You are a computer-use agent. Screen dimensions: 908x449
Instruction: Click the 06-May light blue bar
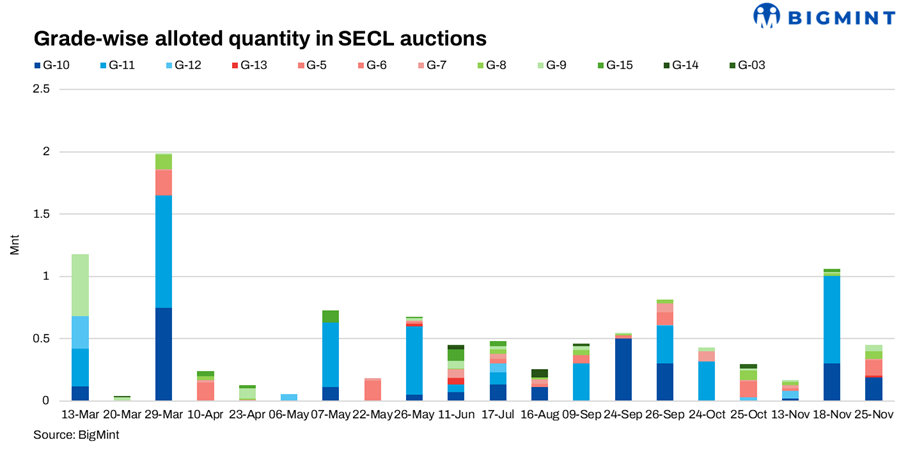[288, 397]
